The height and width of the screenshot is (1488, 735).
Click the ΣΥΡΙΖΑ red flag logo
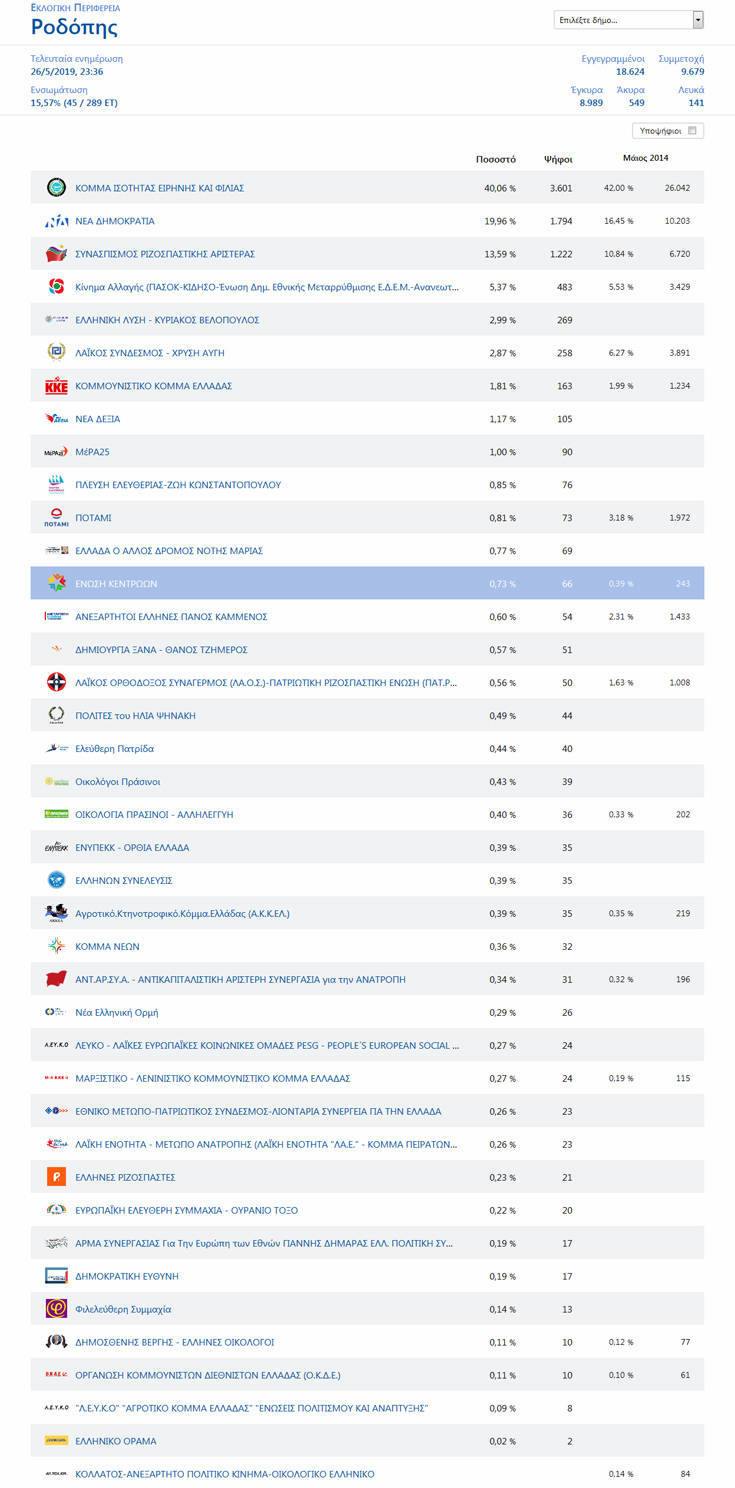56,254
